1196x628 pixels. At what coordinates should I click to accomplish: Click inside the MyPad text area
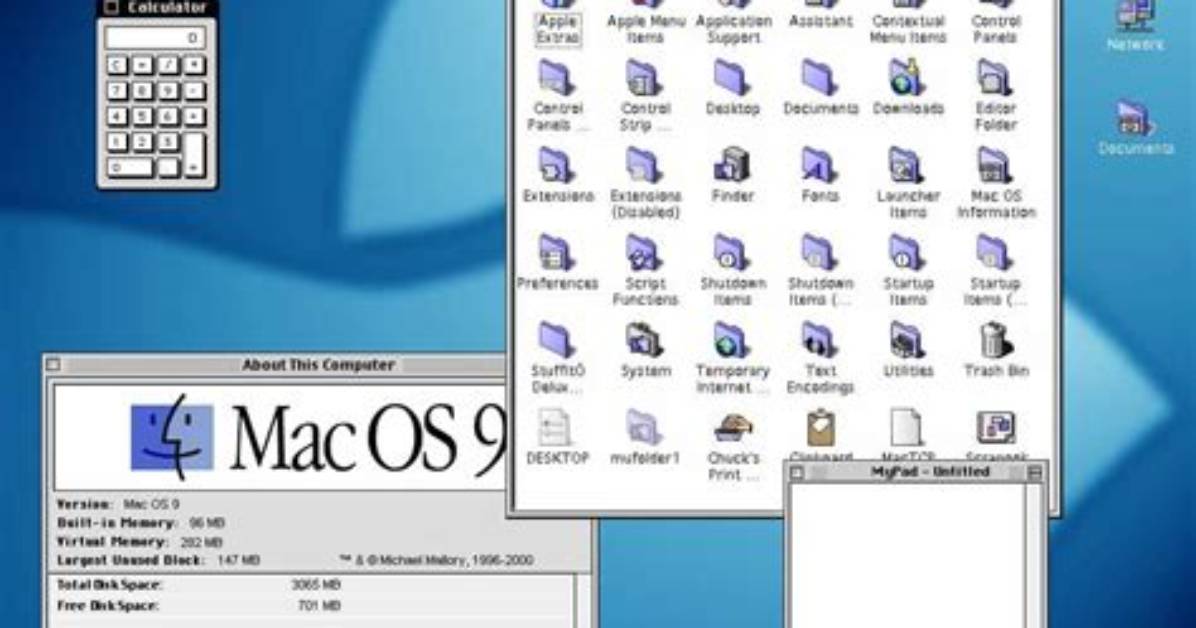[x=908, y=556]
